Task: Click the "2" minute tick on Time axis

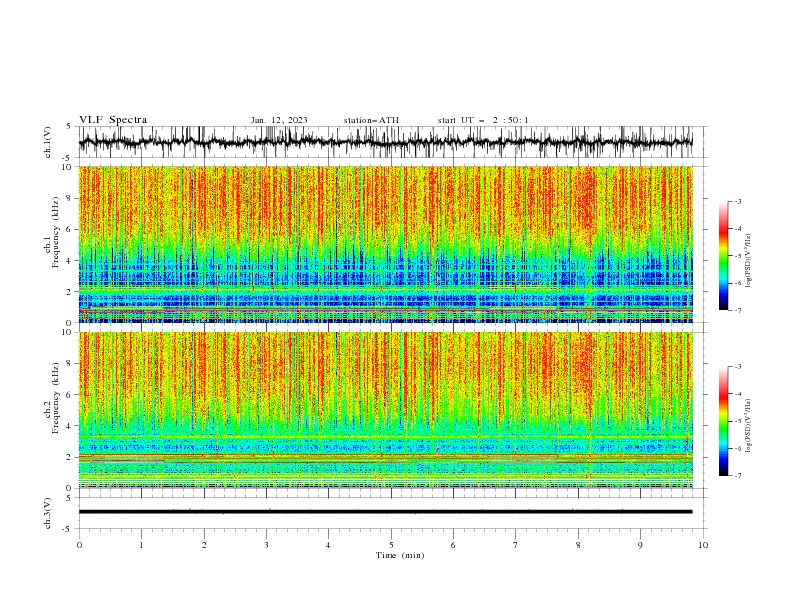Action: (204, 545)
